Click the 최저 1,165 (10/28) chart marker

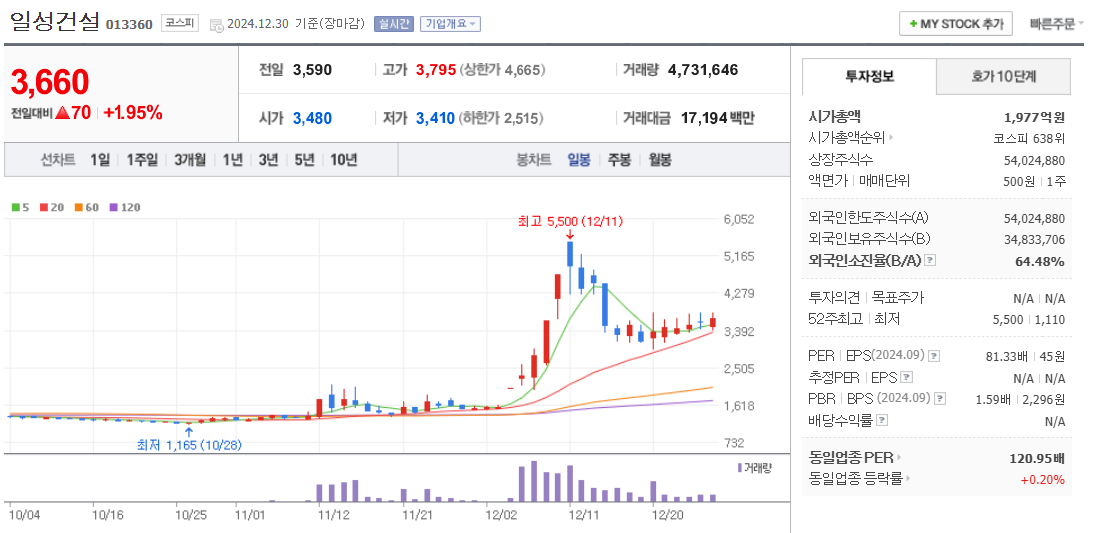[x=189, y=445]
